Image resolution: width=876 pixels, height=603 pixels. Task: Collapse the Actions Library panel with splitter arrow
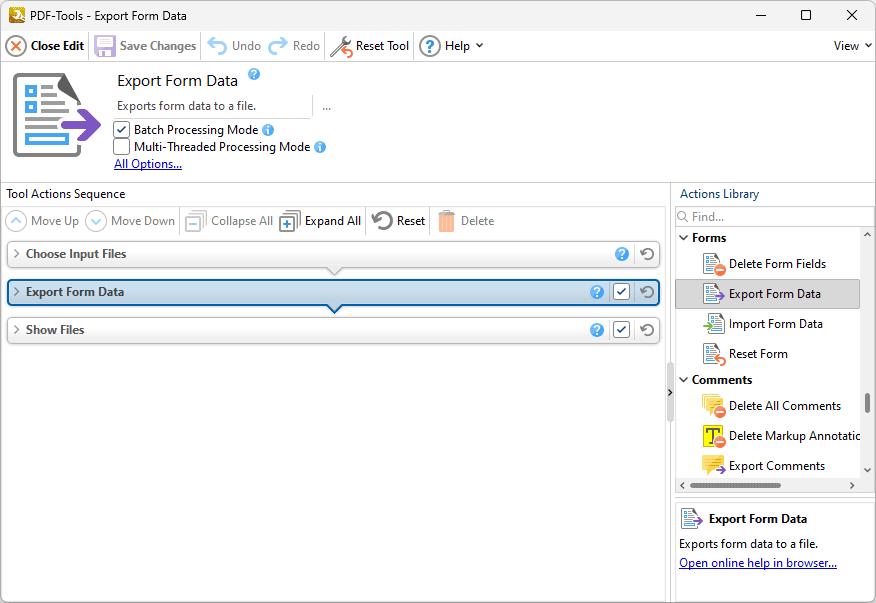(x=670, y=392)
